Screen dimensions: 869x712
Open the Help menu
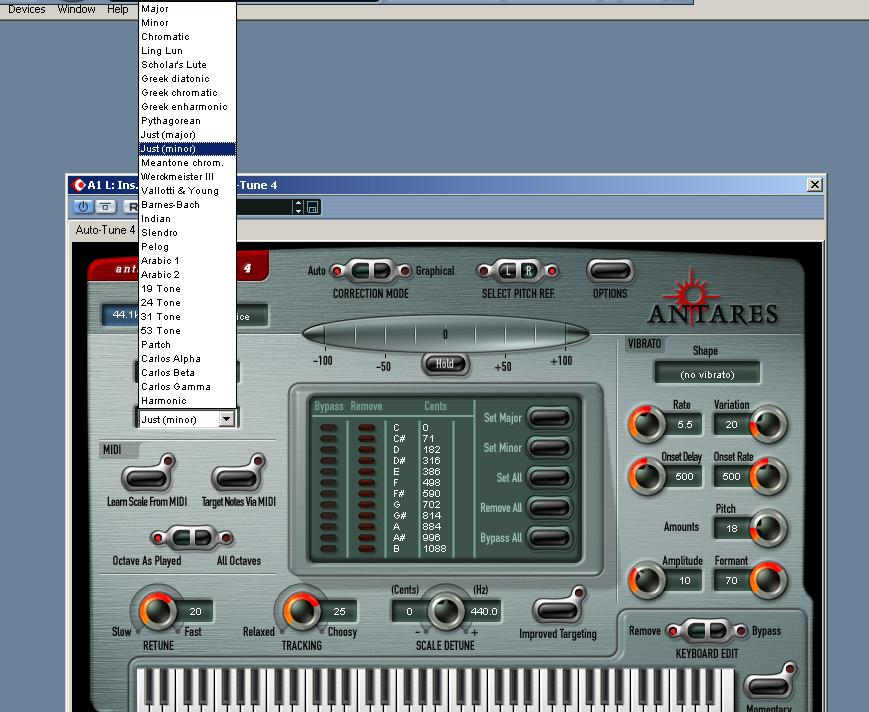[x=117, y=9]
